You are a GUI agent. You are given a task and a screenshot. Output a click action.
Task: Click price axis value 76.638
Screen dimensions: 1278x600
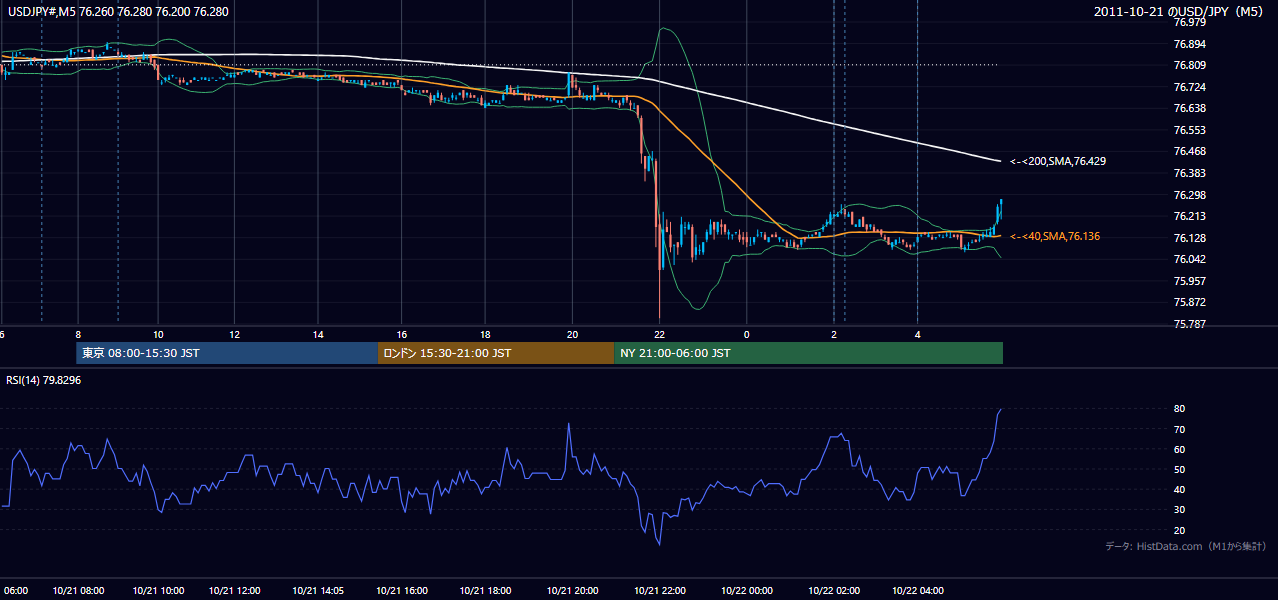1188,108
